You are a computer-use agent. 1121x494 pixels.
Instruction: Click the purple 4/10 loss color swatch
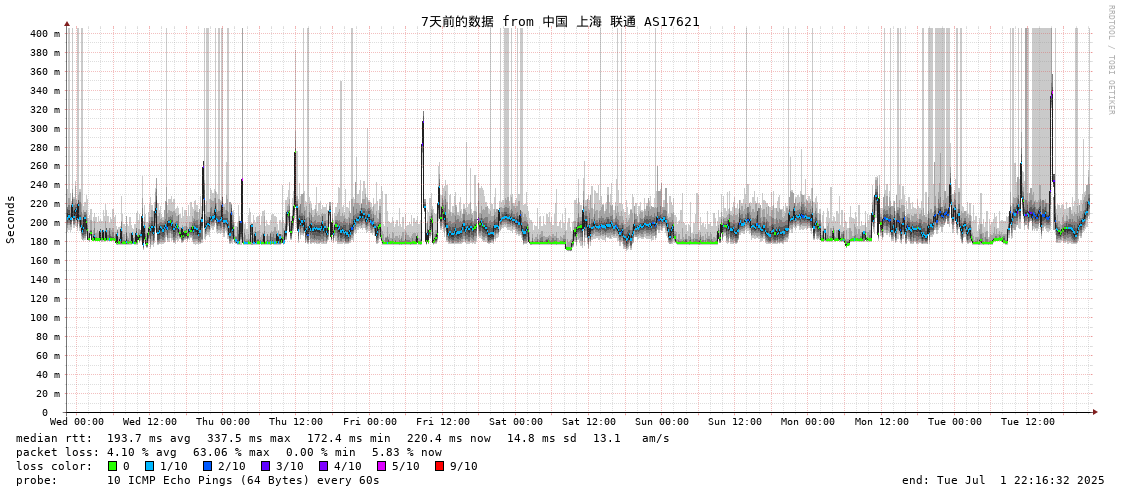323,466
